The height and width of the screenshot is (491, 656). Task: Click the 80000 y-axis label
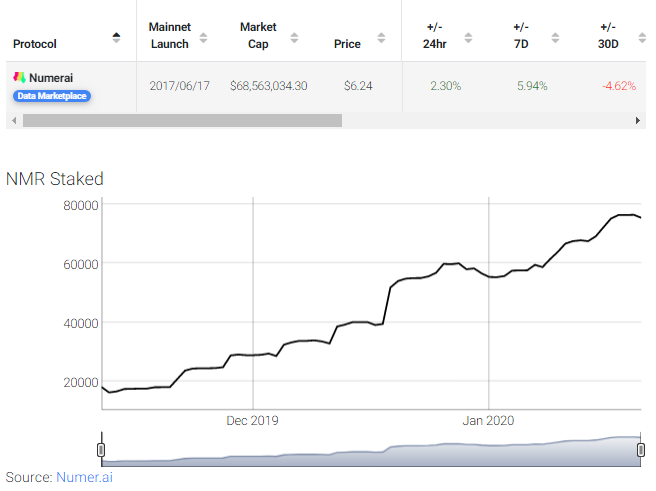[81, 205]
